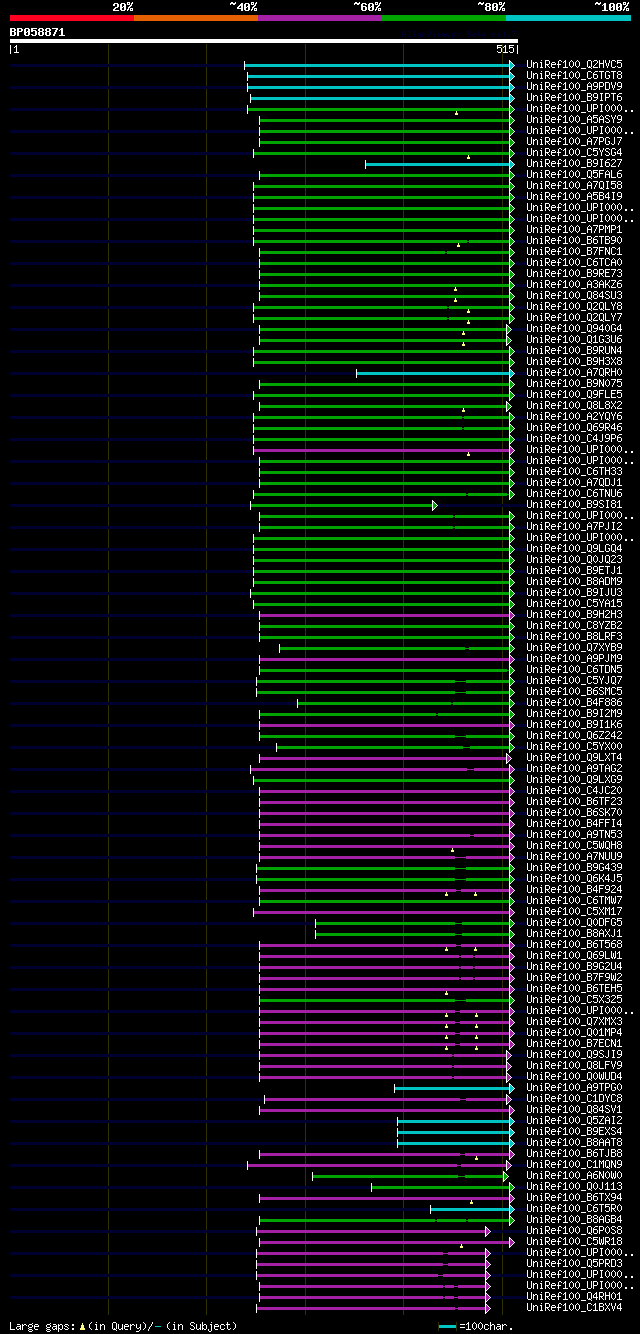
Task: Click the cyan ~100% legend segment
Action: [568, 18]
